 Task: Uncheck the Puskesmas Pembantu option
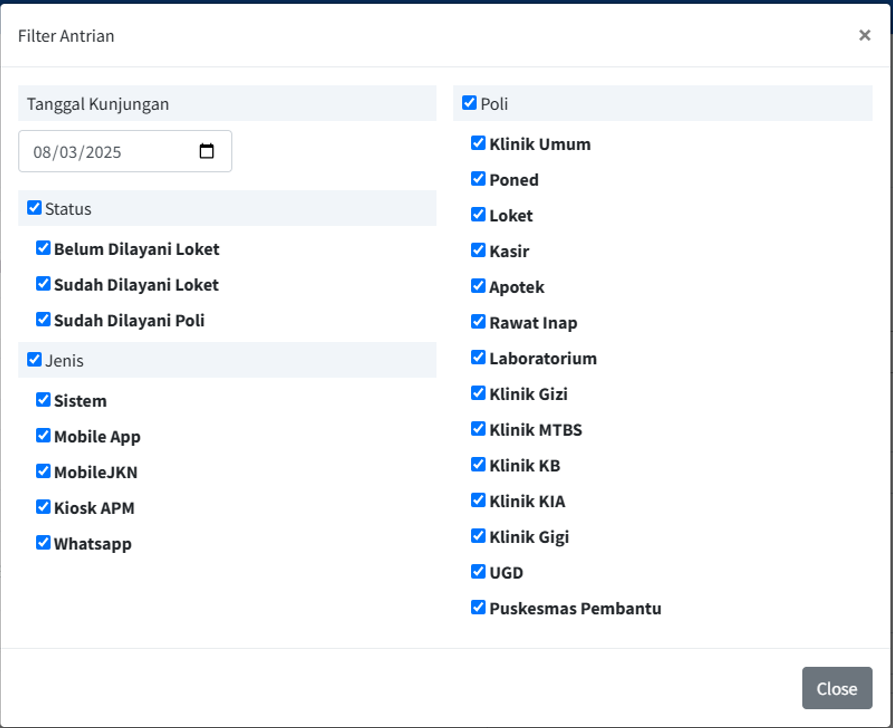pyautogui.click(x=478, y=608)
